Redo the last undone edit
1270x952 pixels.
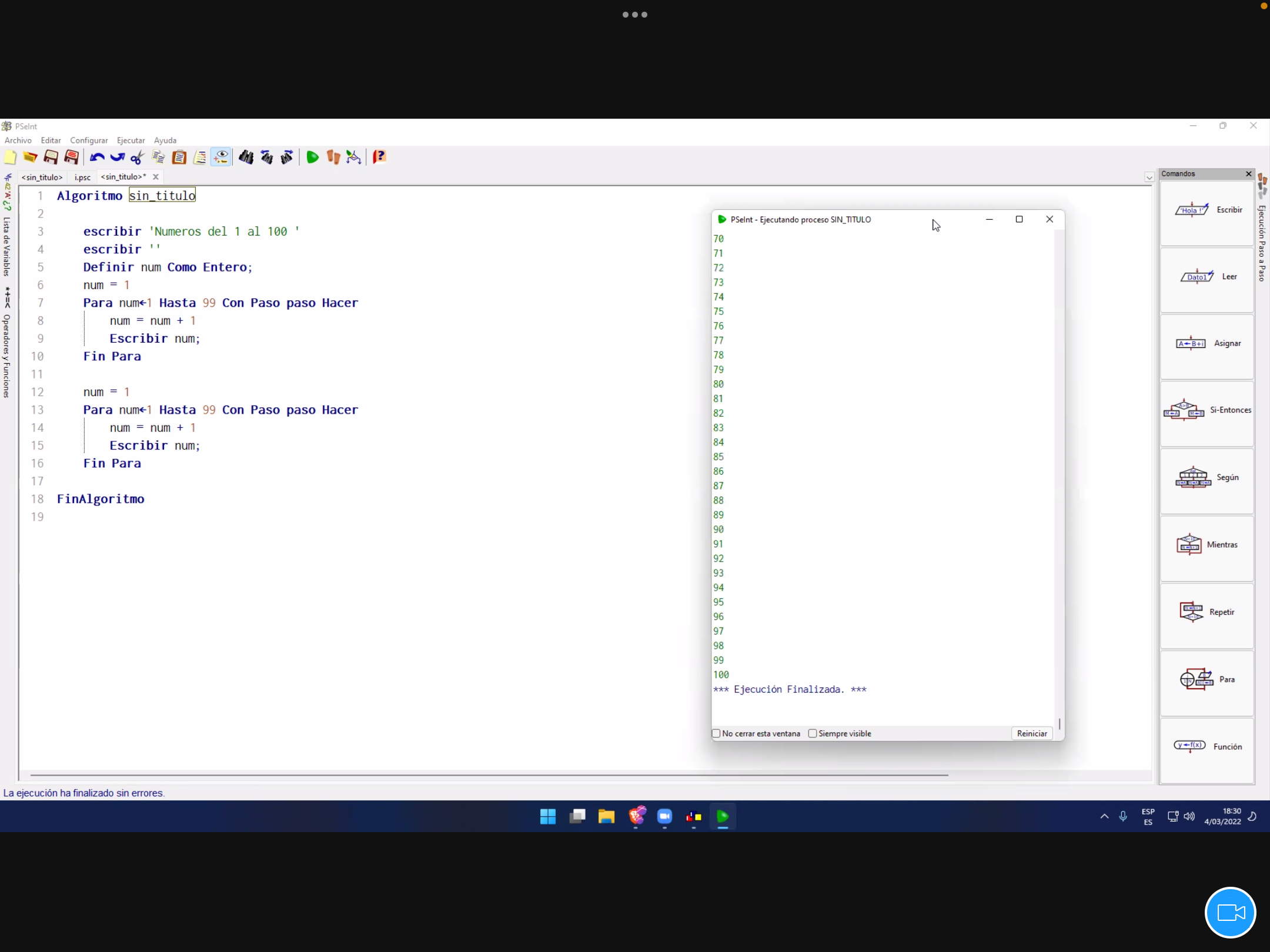pyautogui.click(x=117, y=157)
